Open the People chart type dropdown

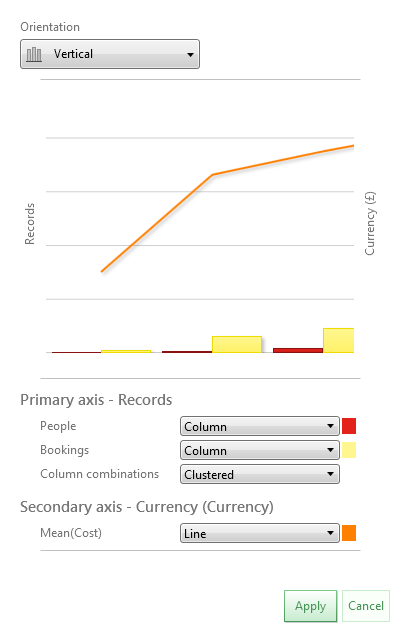click(x=260, y=426)
